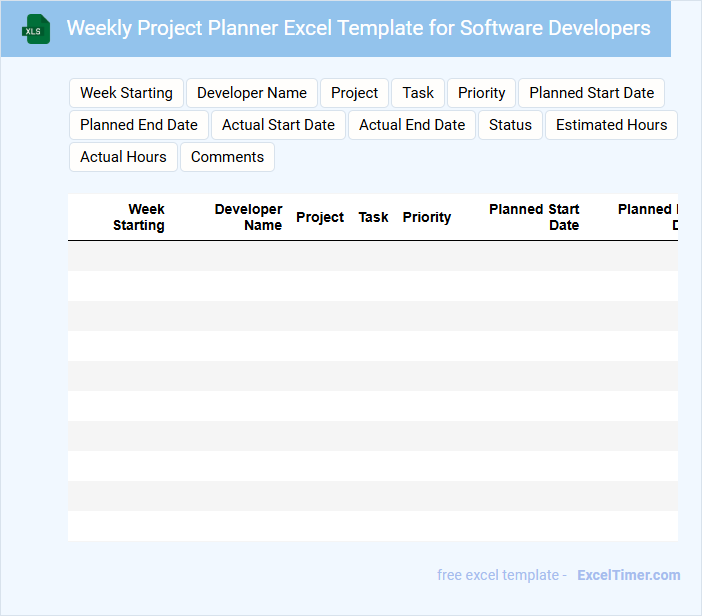This screenshot has width=702, height=616.
Task: Click the Priority tag
Action: click(x=482, y=93)
